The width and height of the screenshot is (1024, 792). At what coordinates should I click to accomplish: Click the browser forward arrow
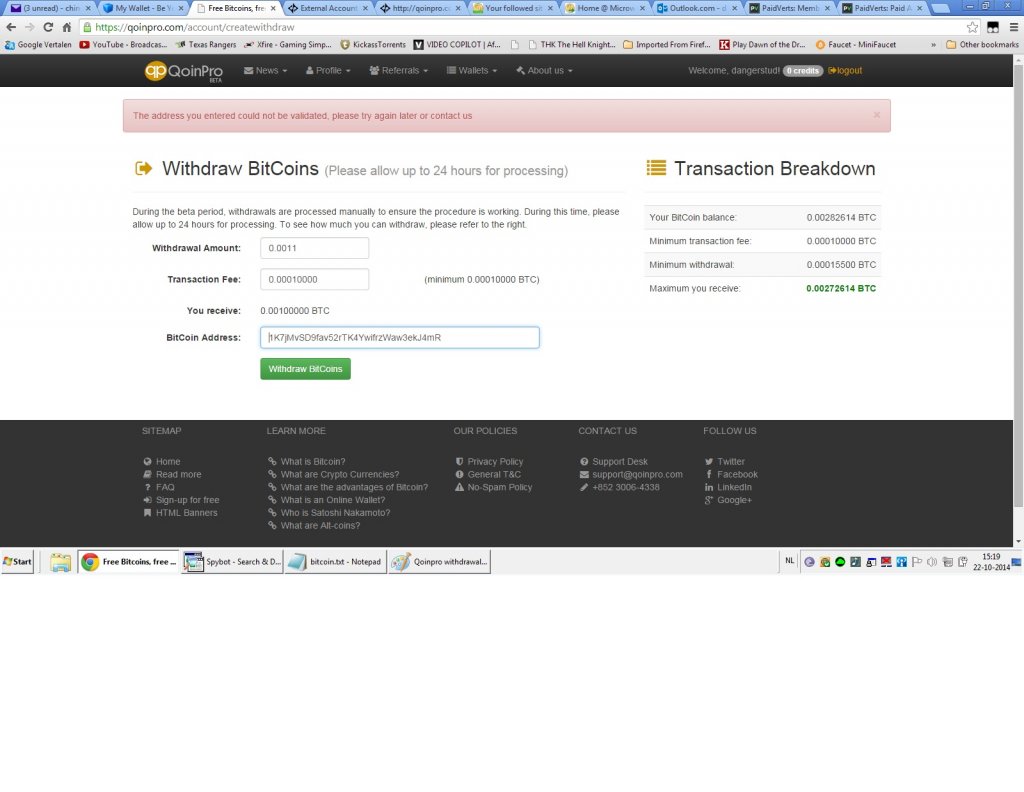point(29,27)
